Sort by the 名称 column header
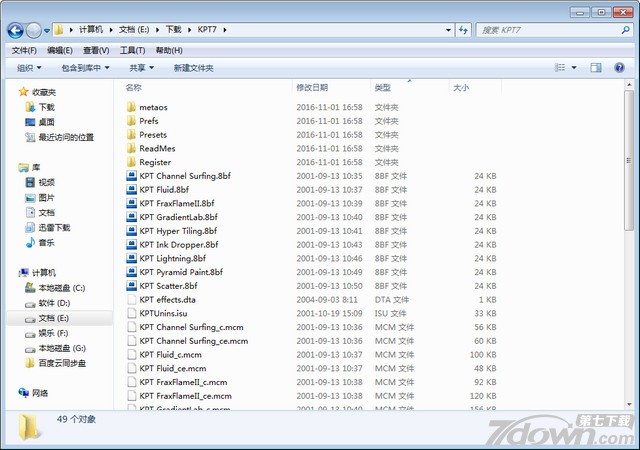Screen dimensions: 640x450 (133, 87)
